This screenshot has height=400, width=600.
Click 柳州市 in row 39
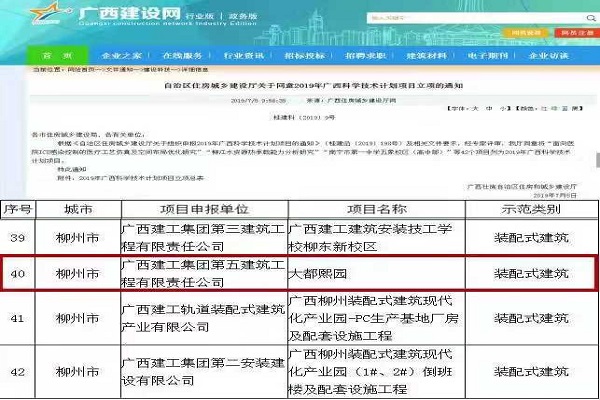(78, 238)
